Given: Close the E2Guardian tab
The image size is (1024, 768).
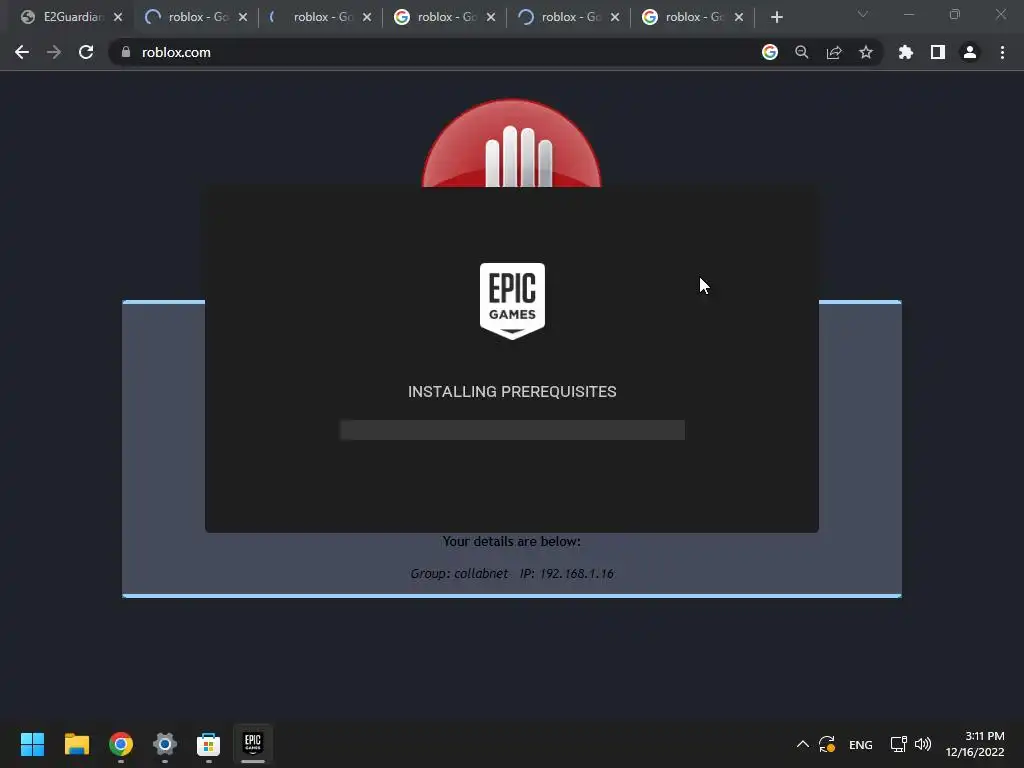Looking at the screenshot, I should 118,17.
